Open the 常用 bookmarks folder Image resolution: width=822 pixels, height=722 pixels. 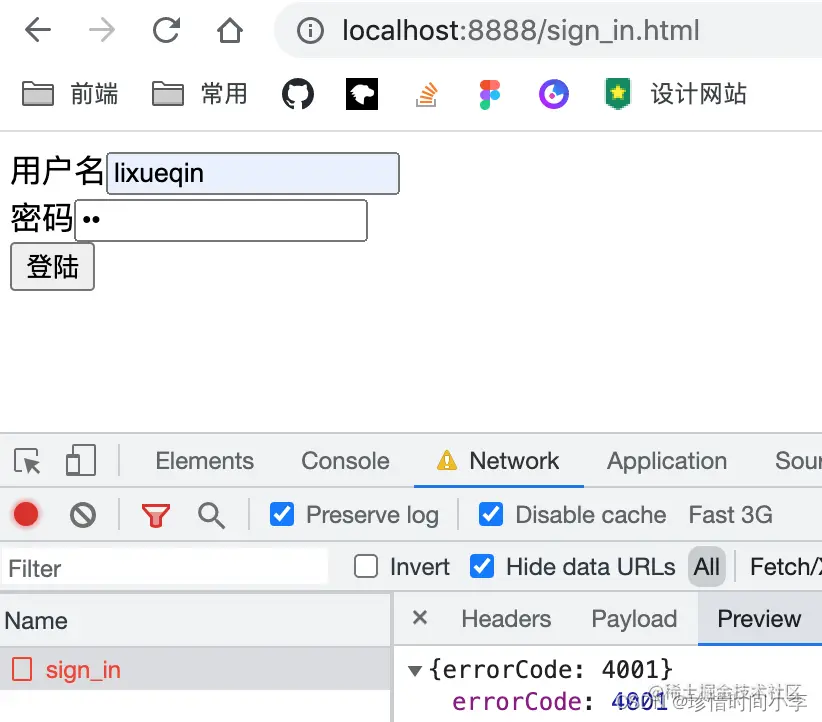(x=199, y=94)
